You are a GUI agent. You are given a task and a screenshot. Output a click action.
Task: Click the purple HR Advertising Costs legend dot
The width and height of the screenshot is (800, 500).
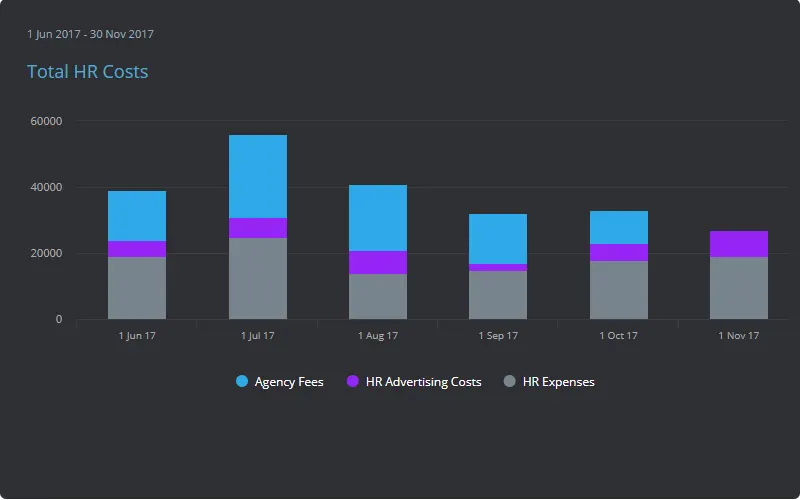coord(353,382)
